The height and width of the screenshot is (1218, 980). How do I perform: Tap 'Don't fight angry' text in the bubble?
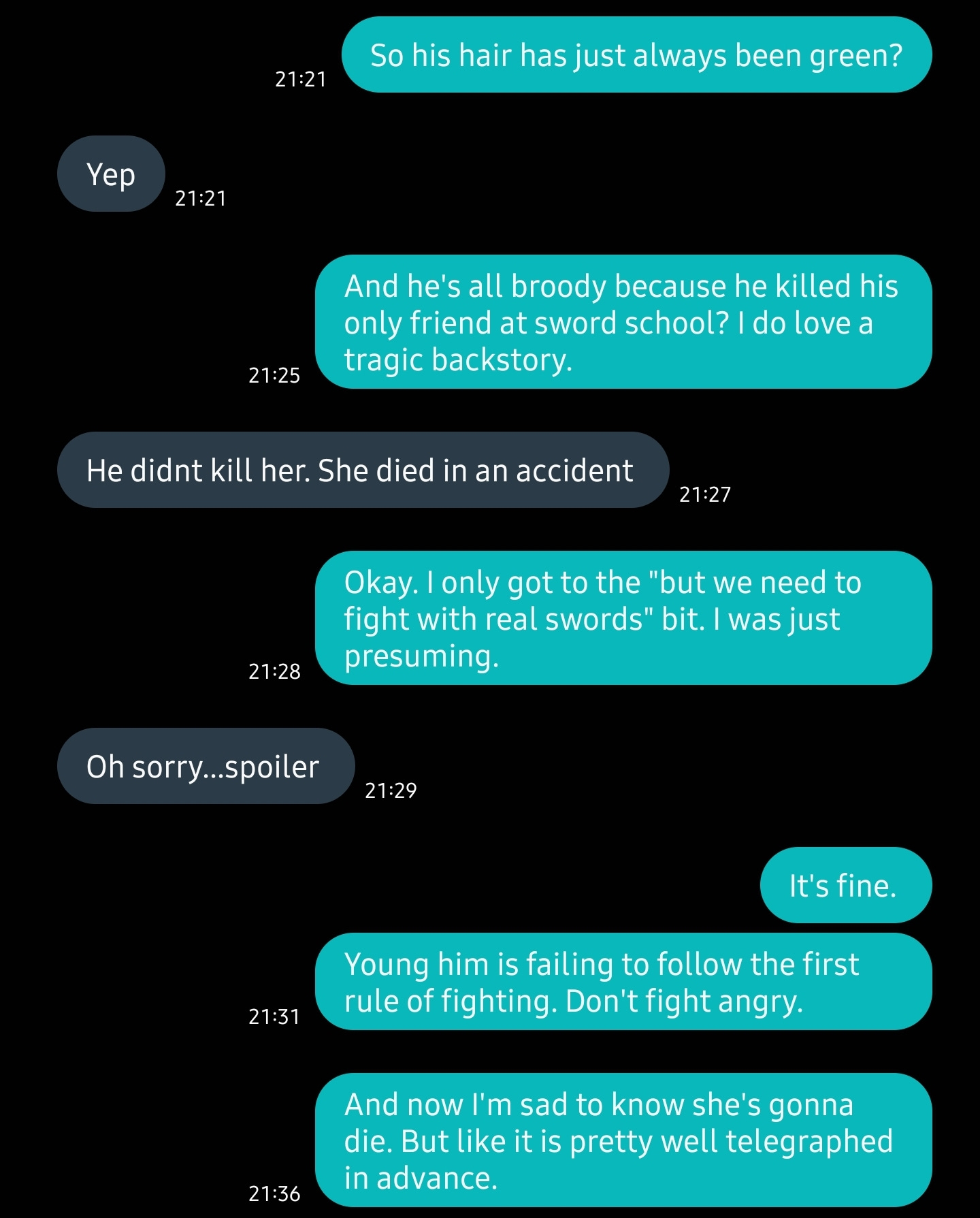coord(684,1001)
